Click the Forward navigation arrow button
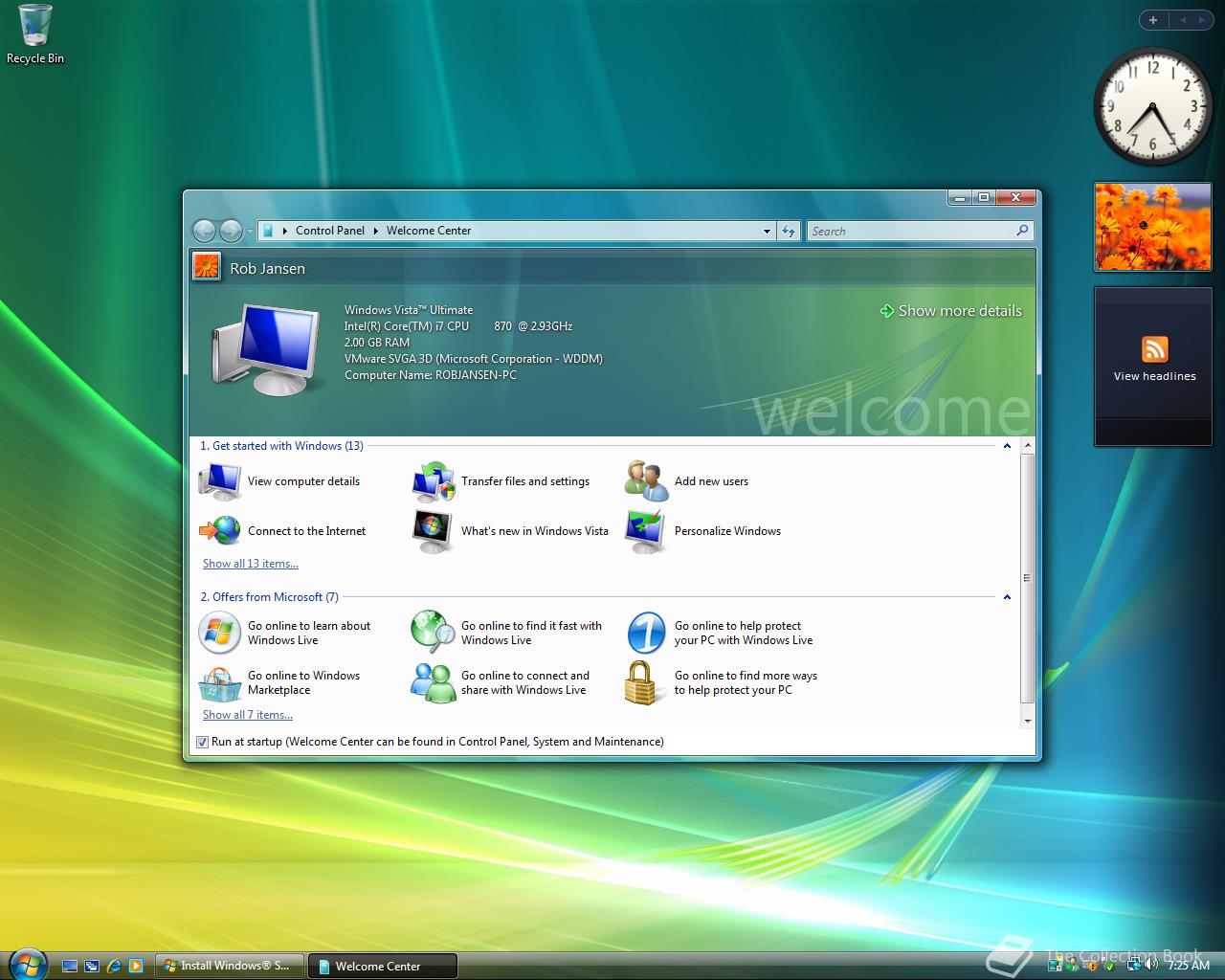Image resolution: width=1225 pixels, height=980 pixels. coord(231,231)
